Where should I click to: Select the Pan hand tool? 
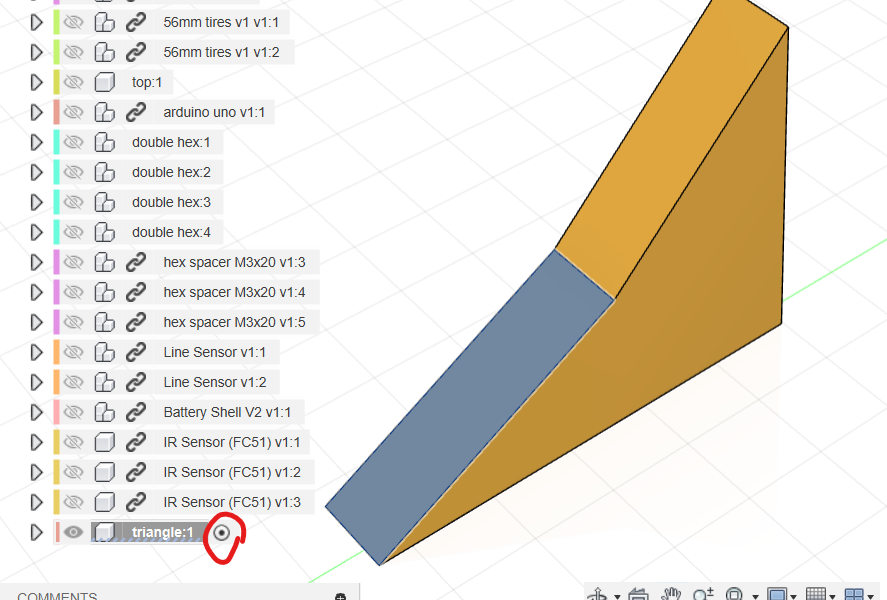[x=672, y=594]
